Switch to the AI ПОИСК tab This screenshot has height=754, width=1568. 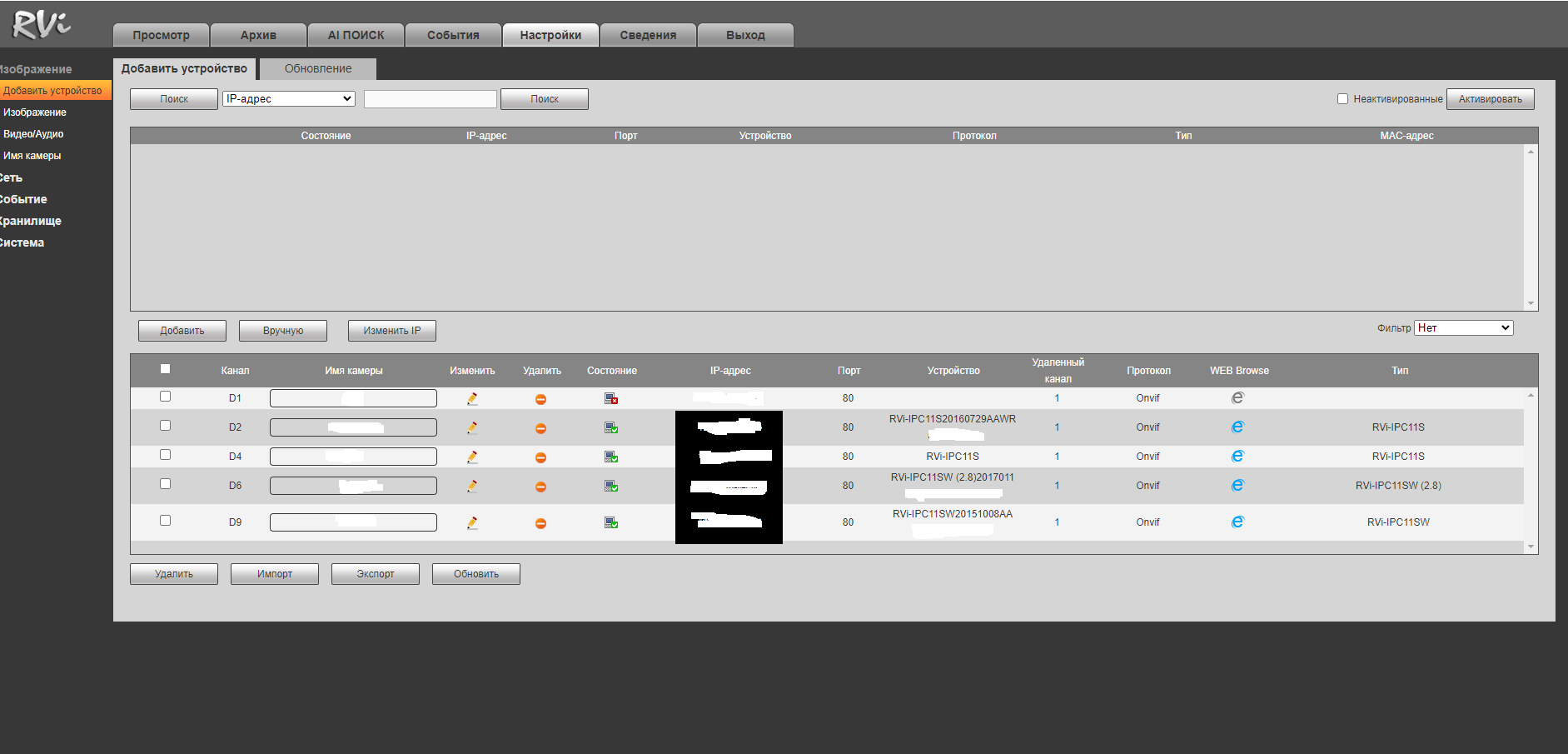pos(356,35)
